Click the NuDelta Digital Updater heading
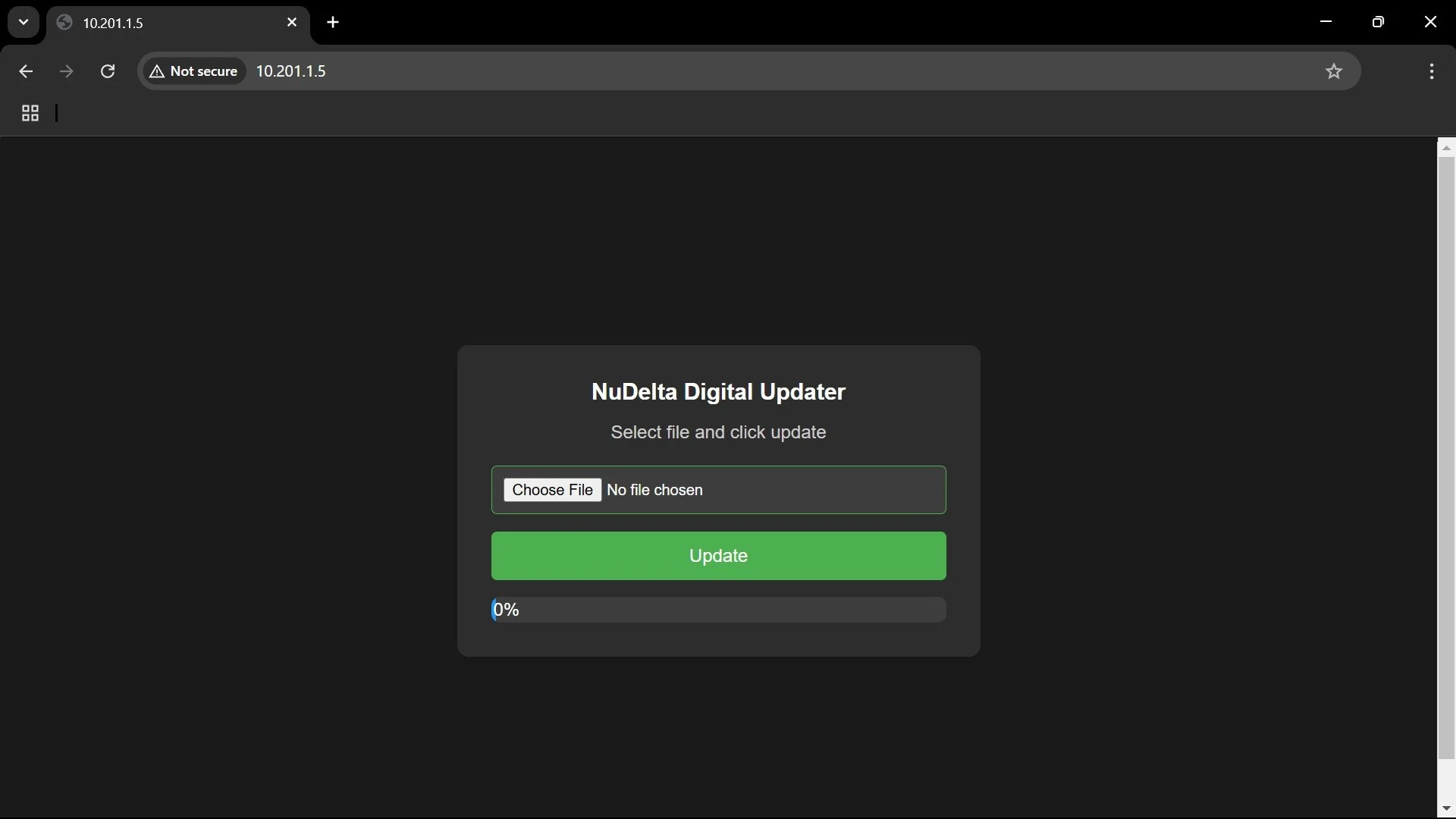Screen dimensions: 1456x819 pos(718,392)
